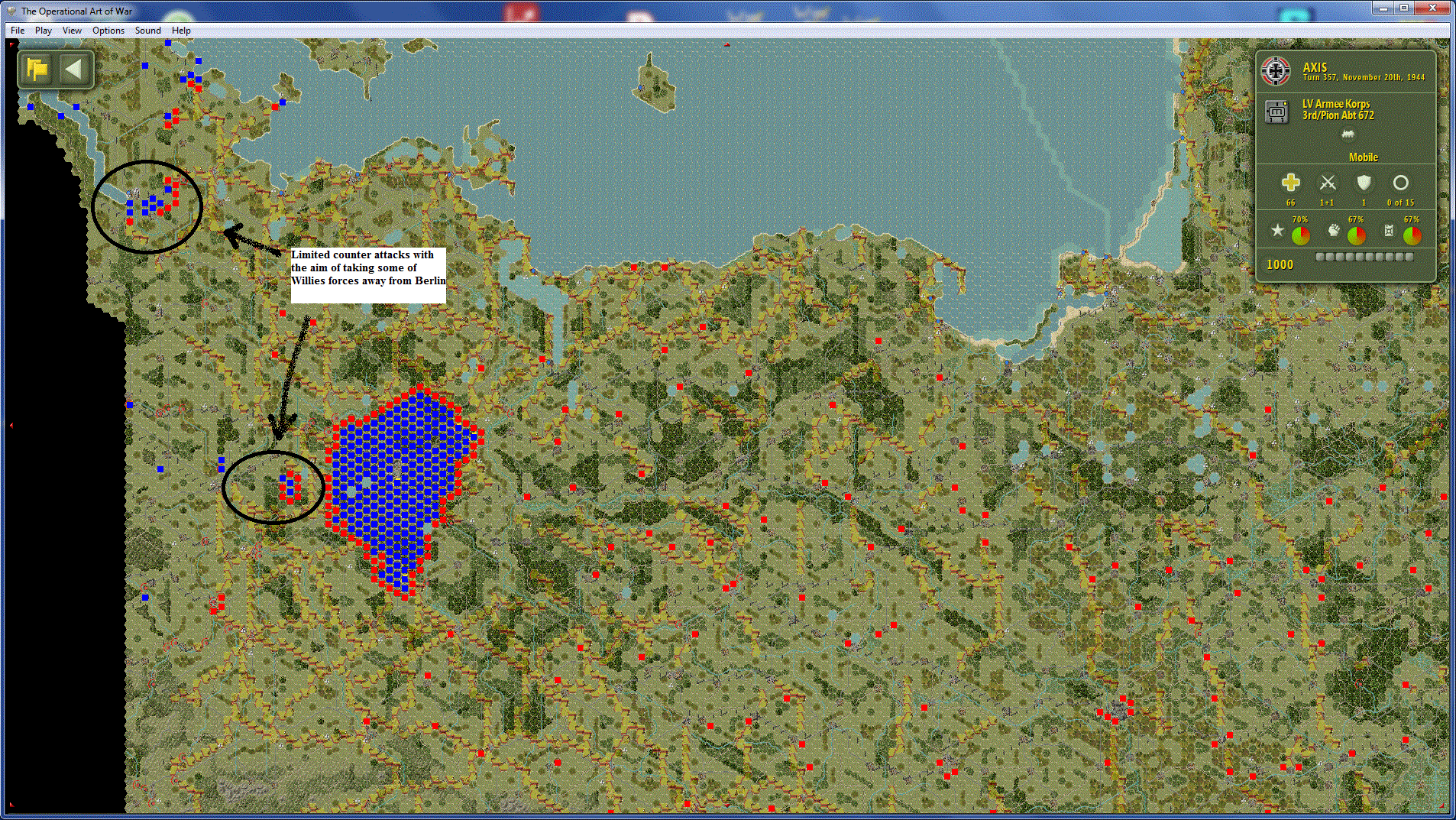The width and height of the screenshot is (1456, 820).
Task: Click the fuel canister supply icon
Action: point(1390,230)
